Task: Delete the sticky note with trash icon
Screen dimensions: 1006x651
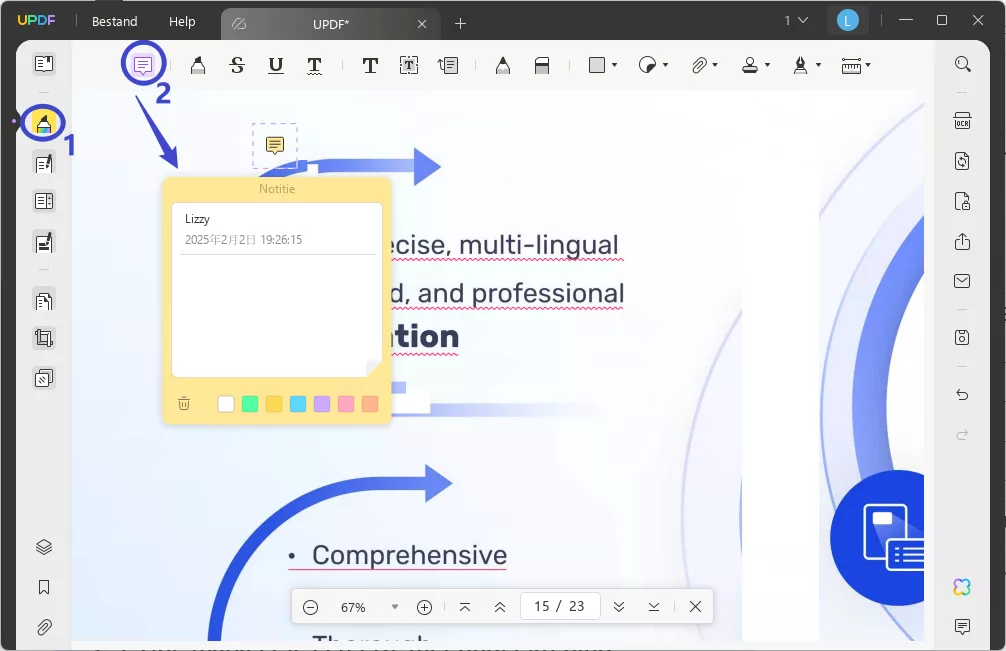Action: (184, 404)
